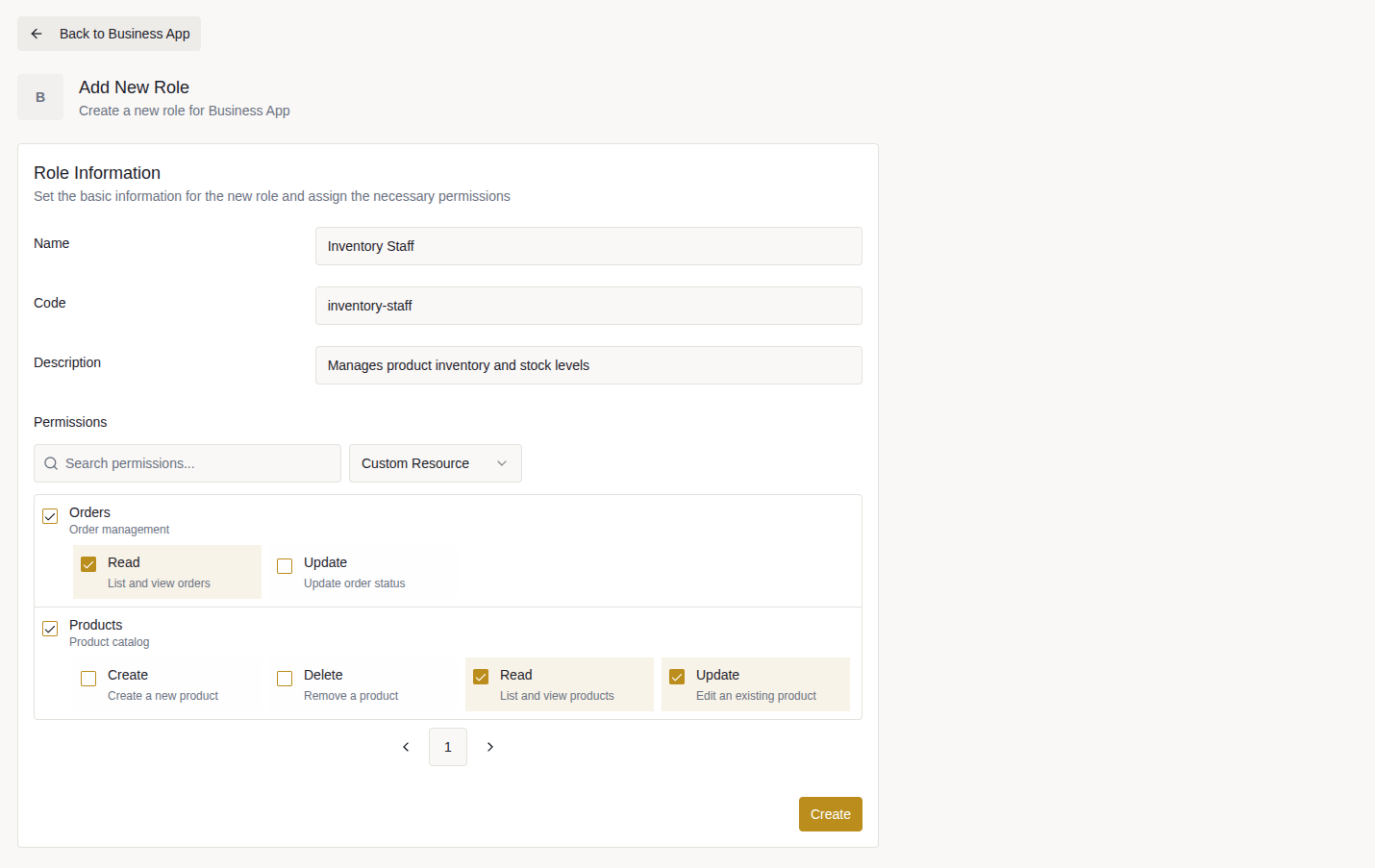1375x868 pixels.
Task: Click 'Update order status' text
Action: (355, 583)
